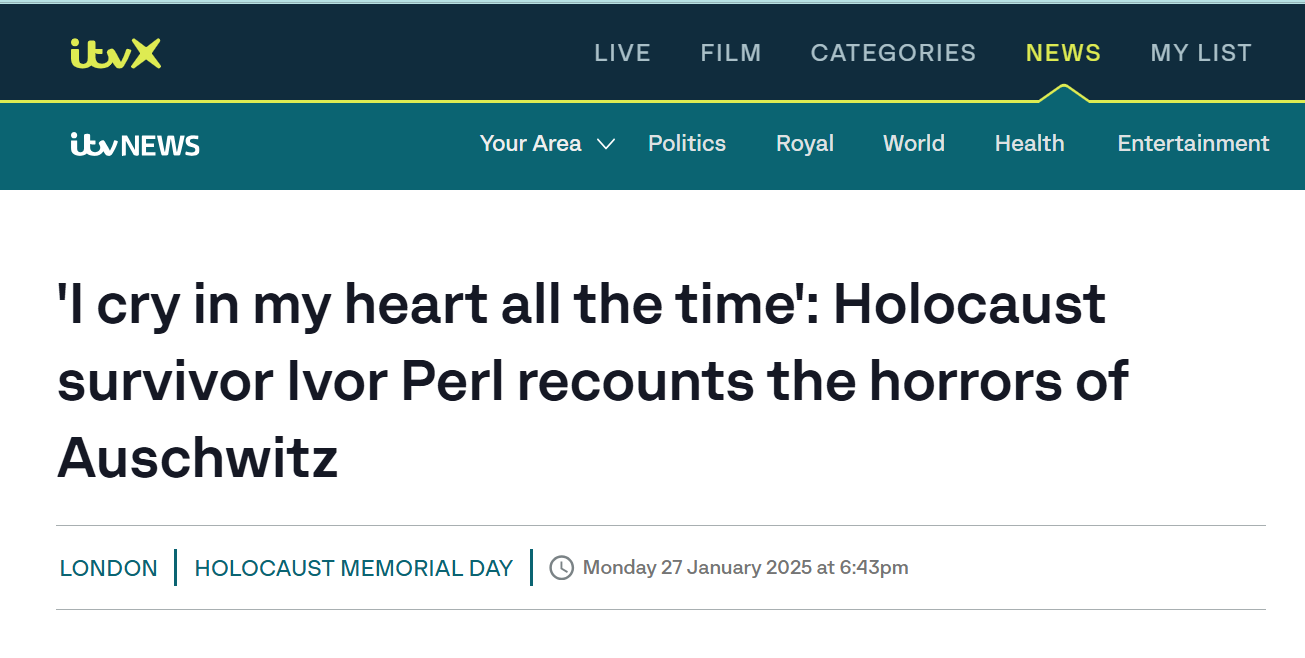Image resolution: width=1305 pixels, height=658 pixels.
Task: Open the Royal news section
Action: tap(805, 144)
